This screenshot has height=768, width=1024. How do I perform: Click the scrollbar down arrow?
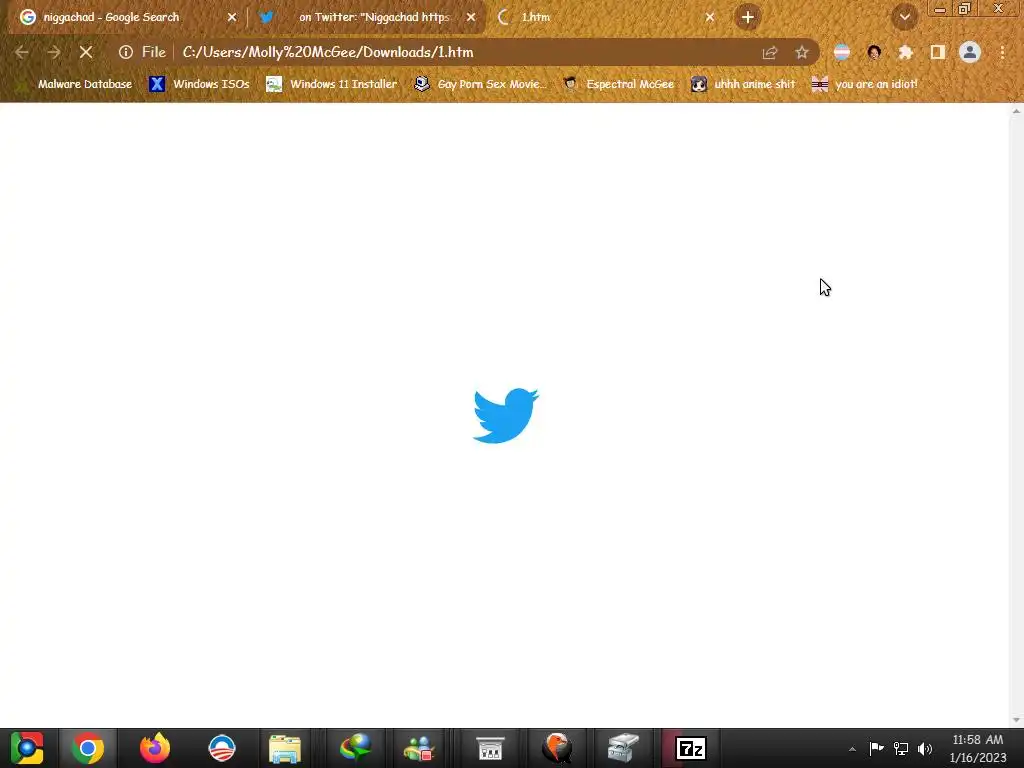click(1016, 720)
